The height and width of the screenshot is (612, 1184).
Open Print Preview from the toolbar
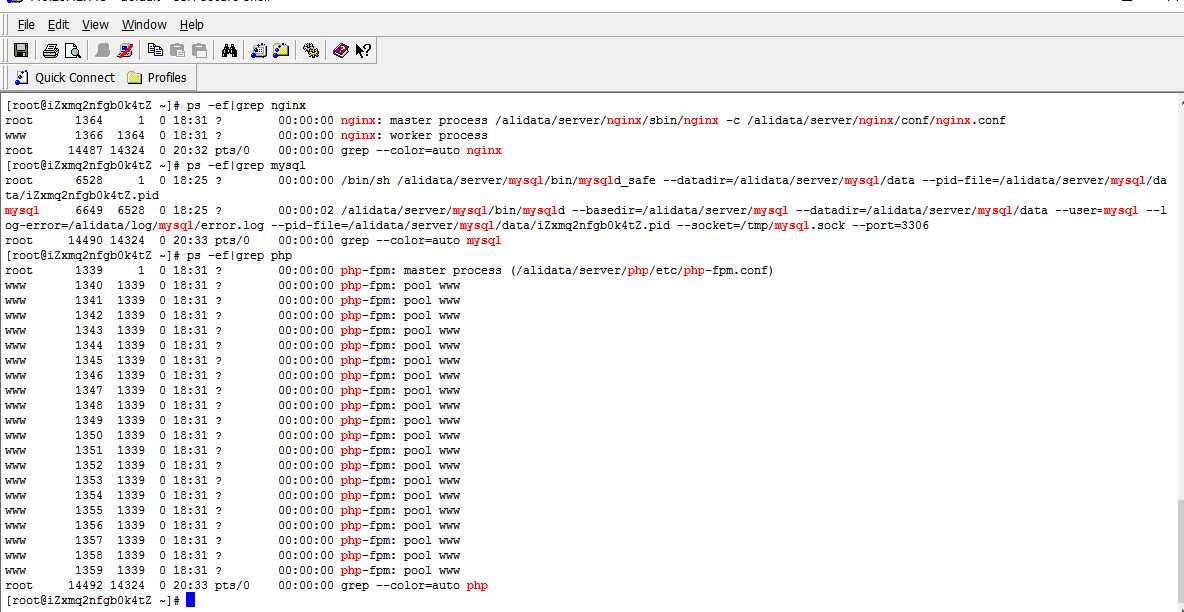point(72,51)
